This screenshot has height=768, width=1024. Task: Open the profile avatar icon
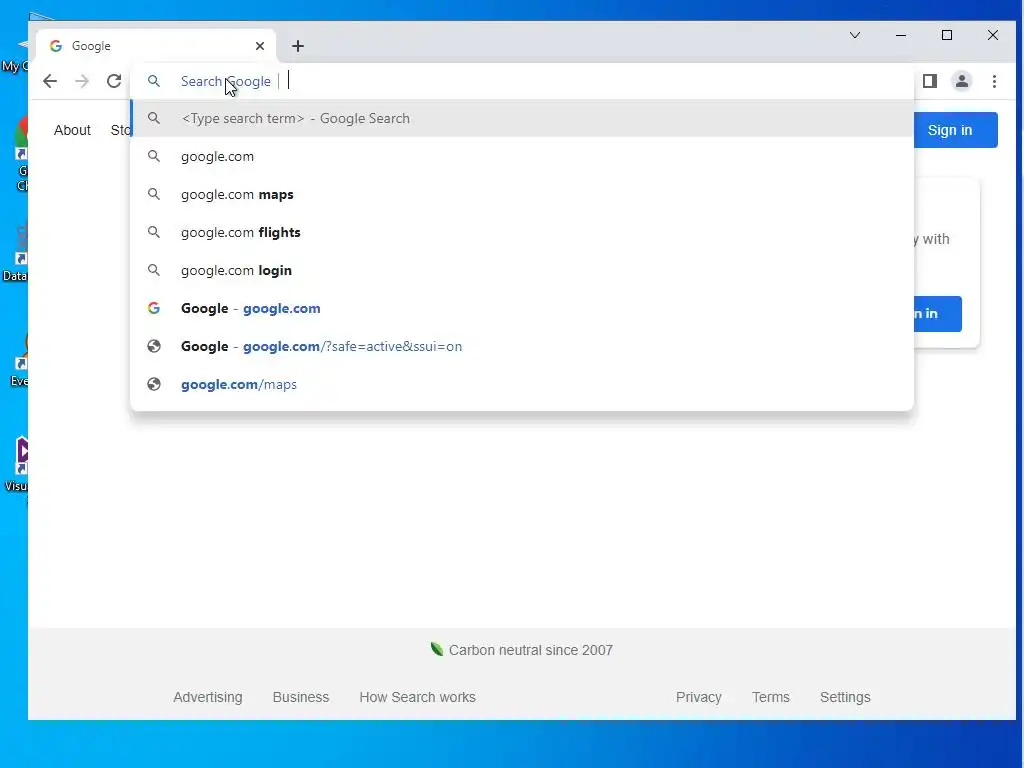tap(962, 81)
